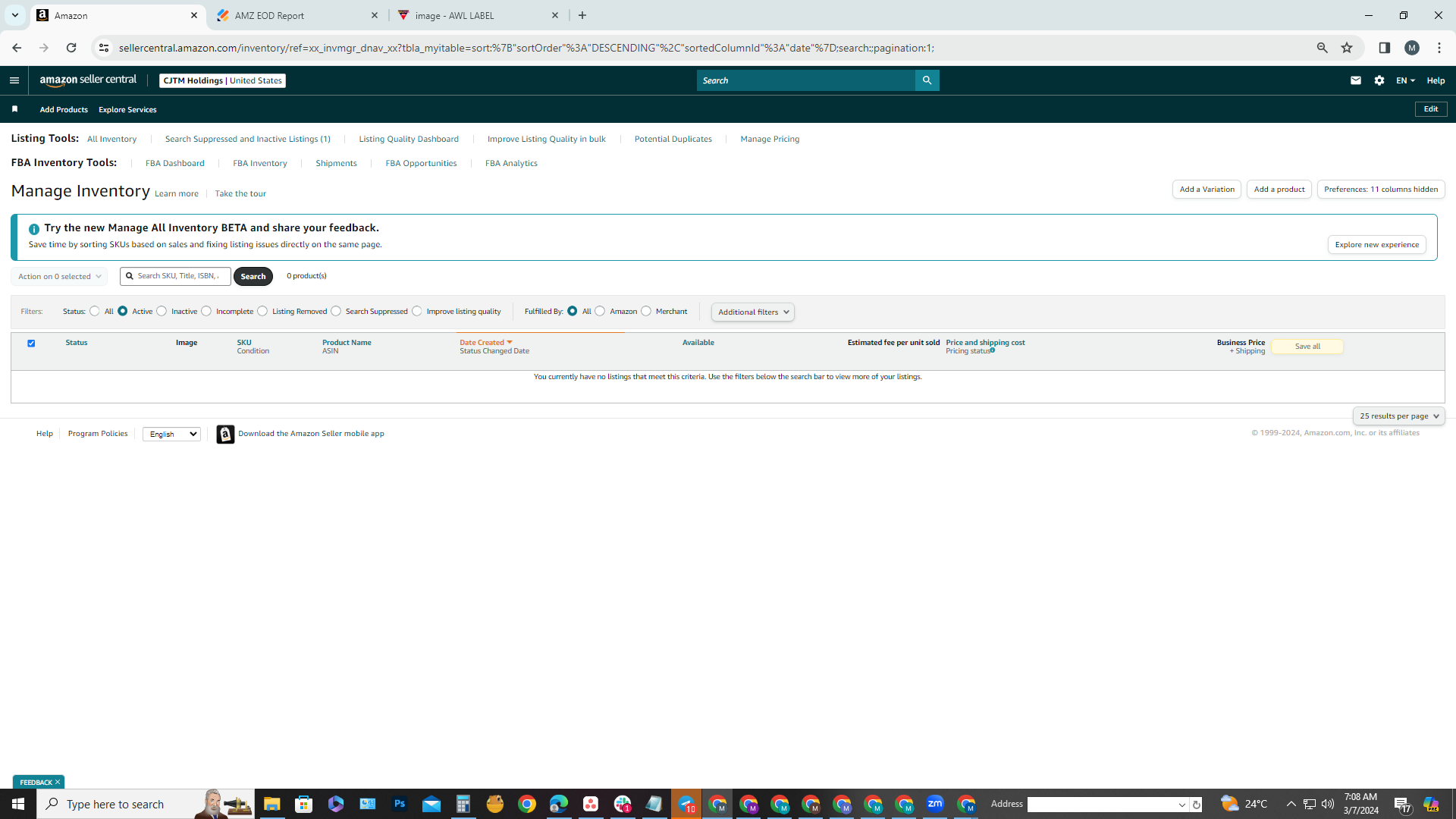Sort by Date Created column arrow
The height and width of the screenshot is (819, 1456).
tap(510, 343)
